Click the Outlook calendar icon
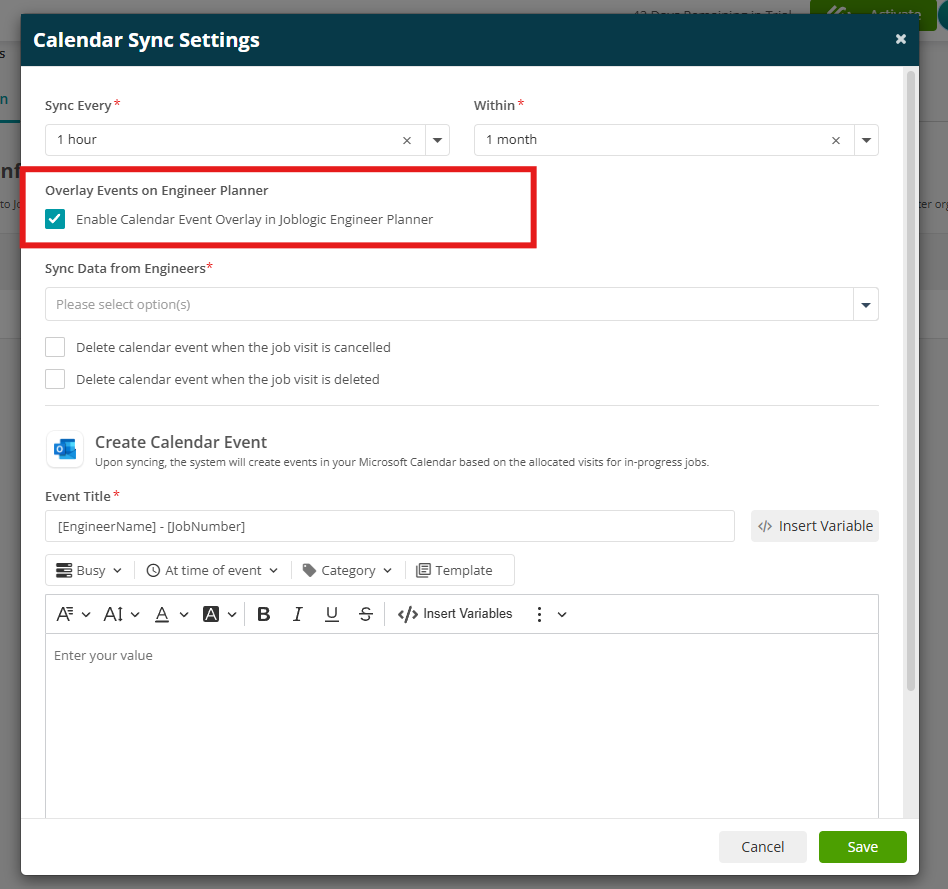 click(65, 449)
